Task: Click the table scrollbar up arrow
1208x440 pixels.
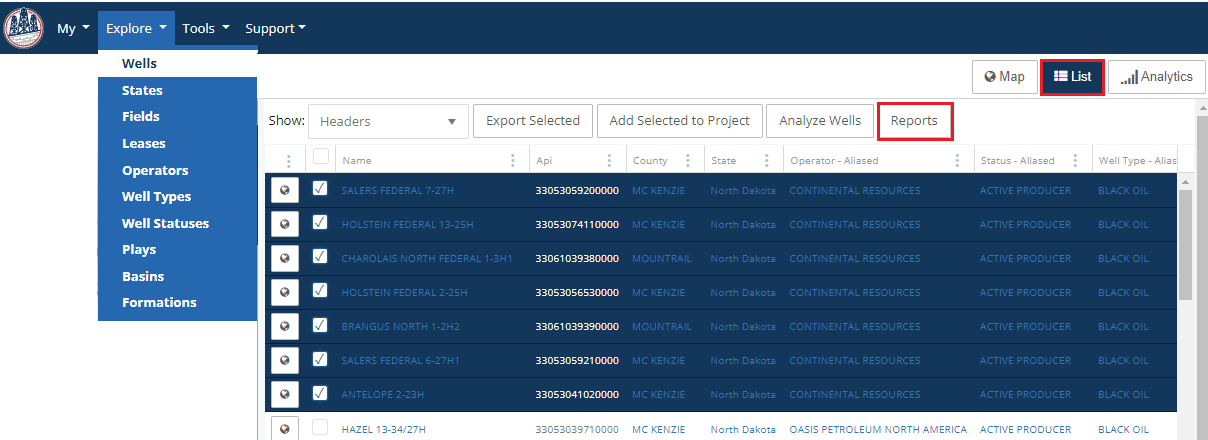Action: (x=1186, y=181)
